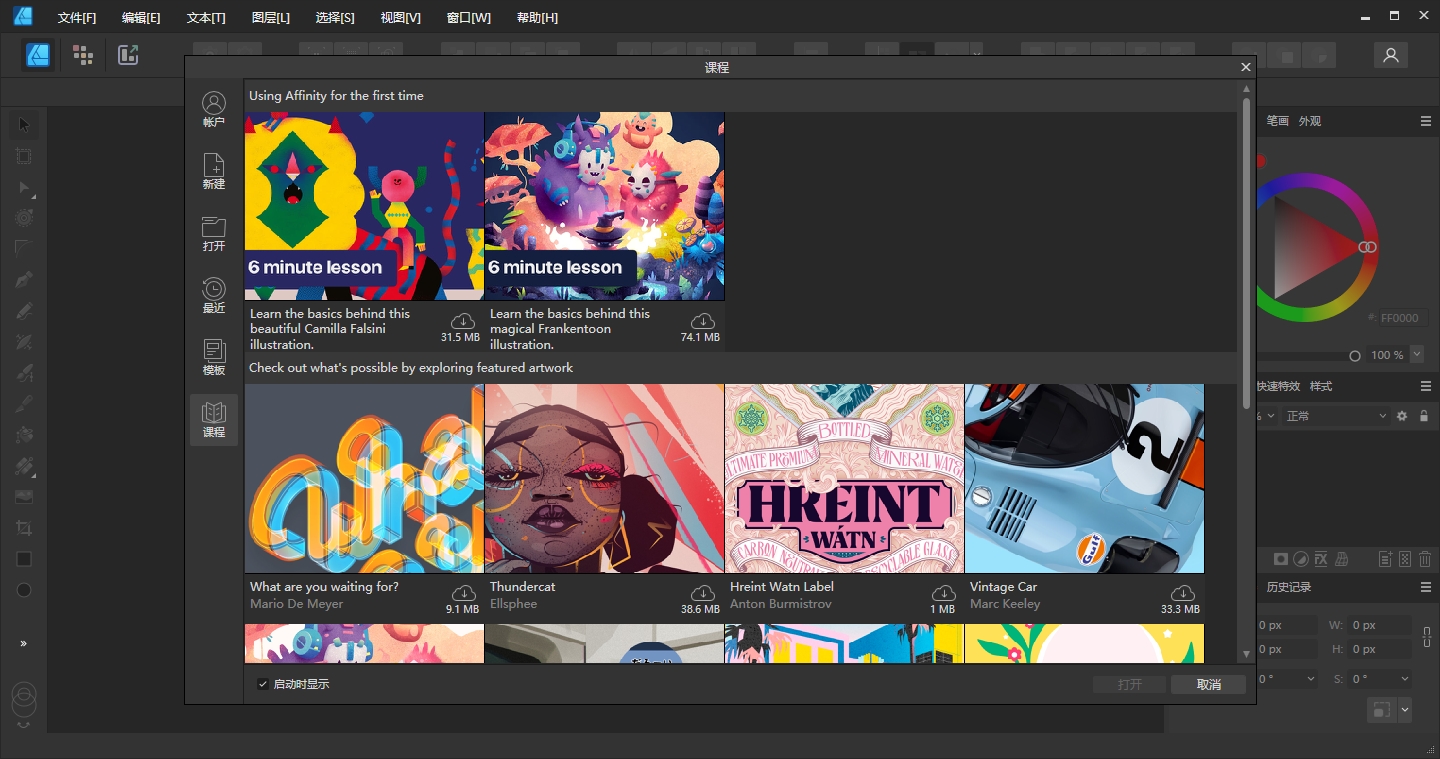
Task: Open the 文件 menu
Action: pyautogui.click(x=77, y=17)
